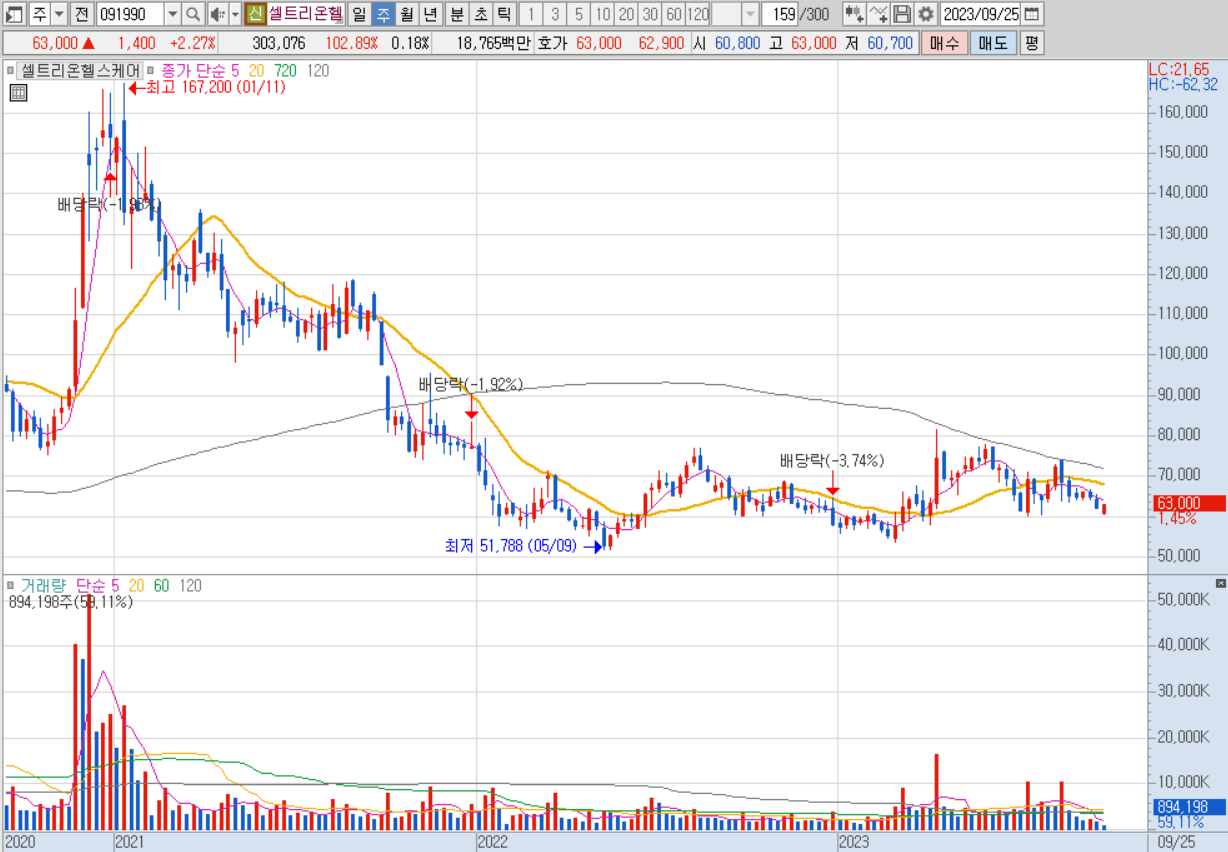Expand the speaker options dropdown arrow
The height and width of the screenshot is (852, 1228).
coord(235,14)
